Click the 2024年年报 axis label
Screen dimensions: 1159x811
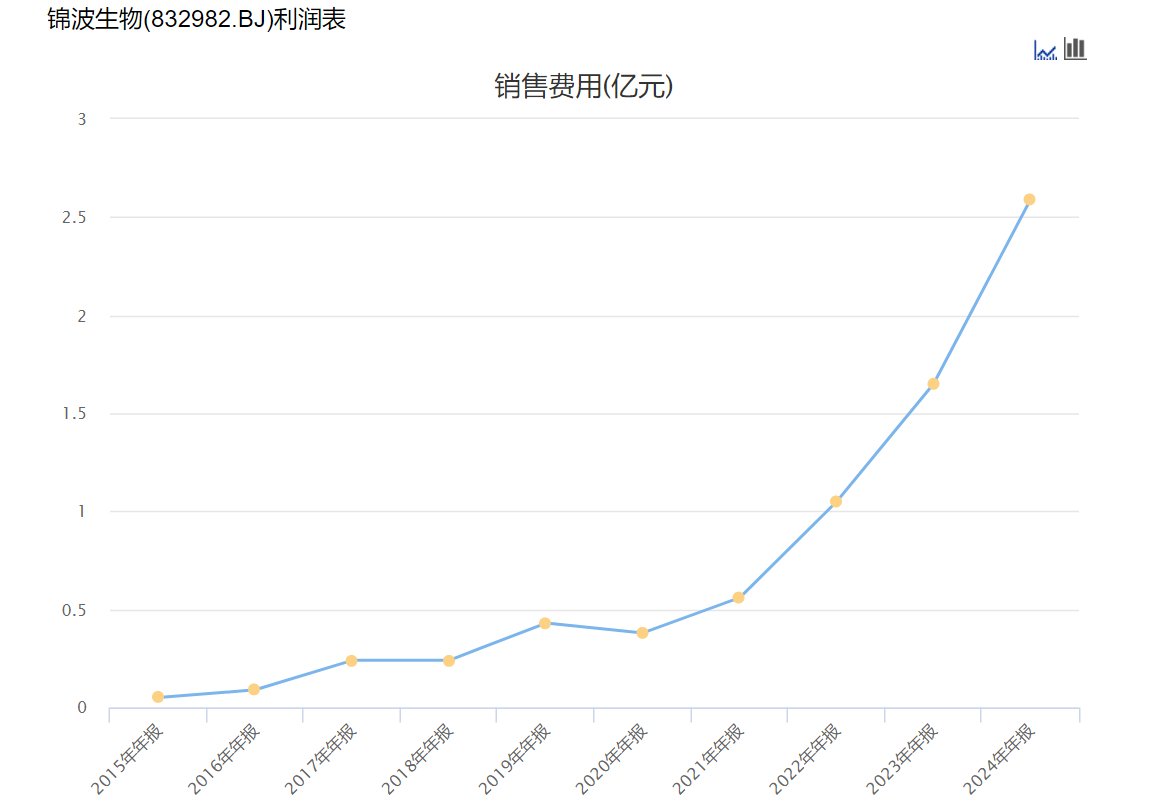(998, 760)
